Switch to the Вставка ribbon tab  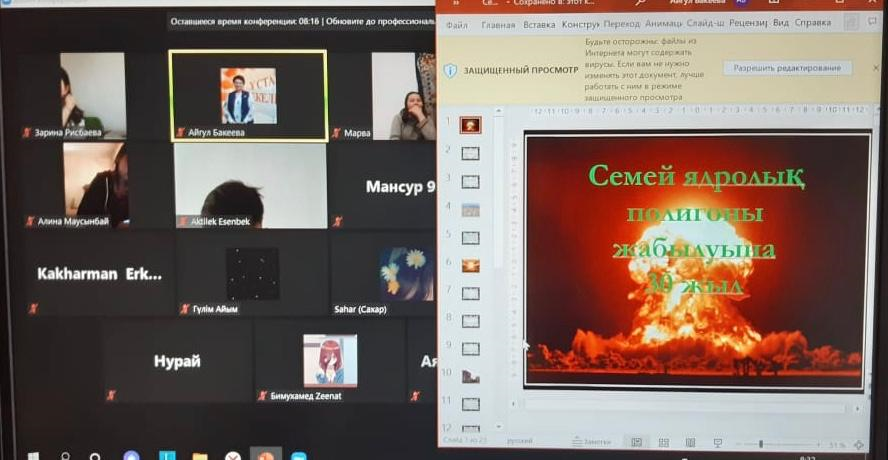[x=539, y=23]
